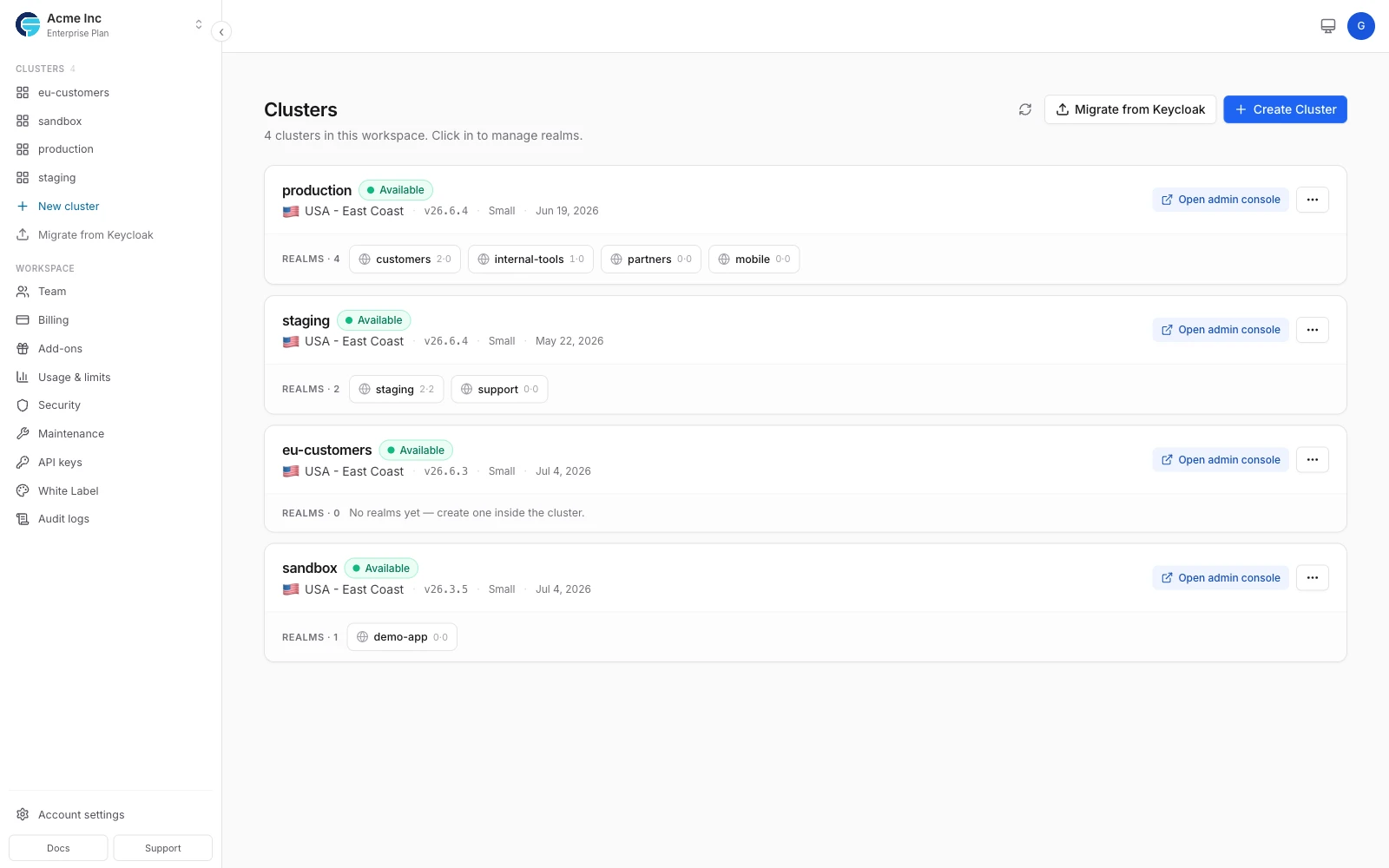Image resolution: width=1389 pixels, height=868 pixels.
Task: Open Account settings
Action: coord(111,815)
